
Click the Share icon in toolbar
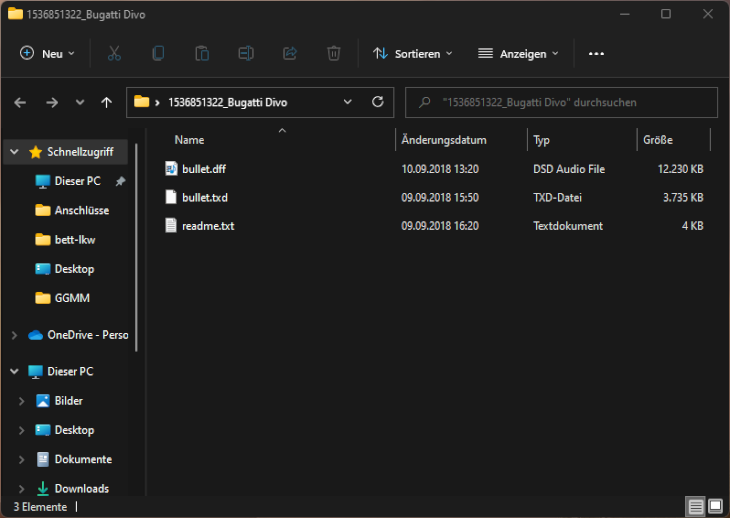tap(290, 54)
